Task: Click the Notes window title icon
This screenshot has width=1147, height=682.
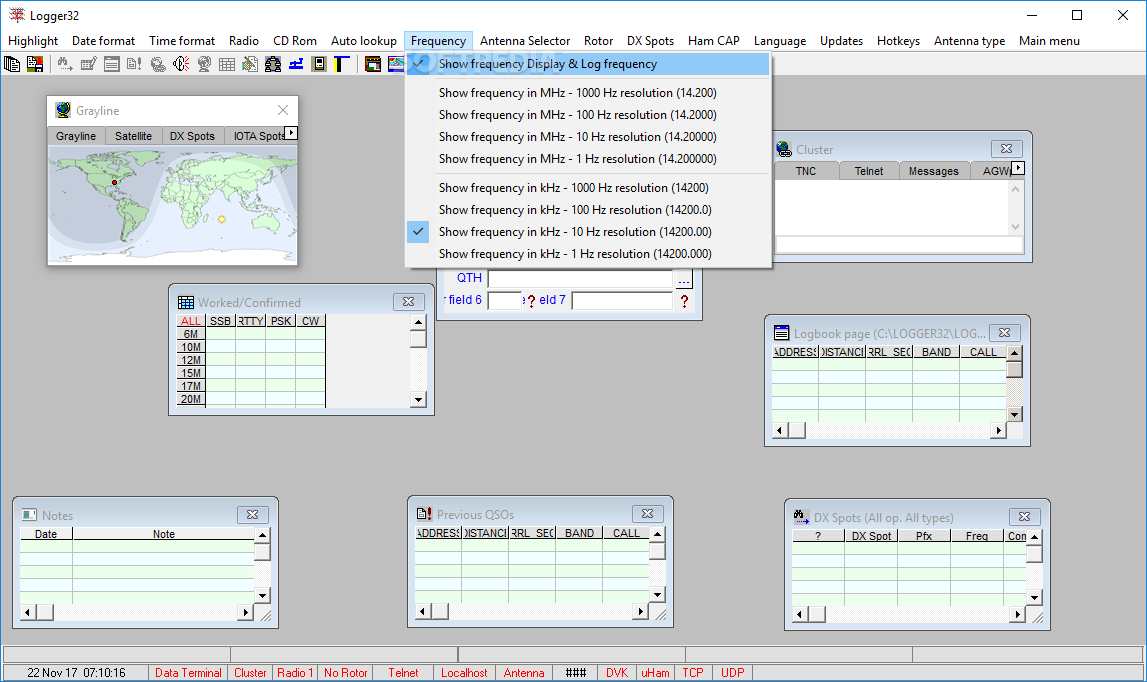Action: click(29, 515)
